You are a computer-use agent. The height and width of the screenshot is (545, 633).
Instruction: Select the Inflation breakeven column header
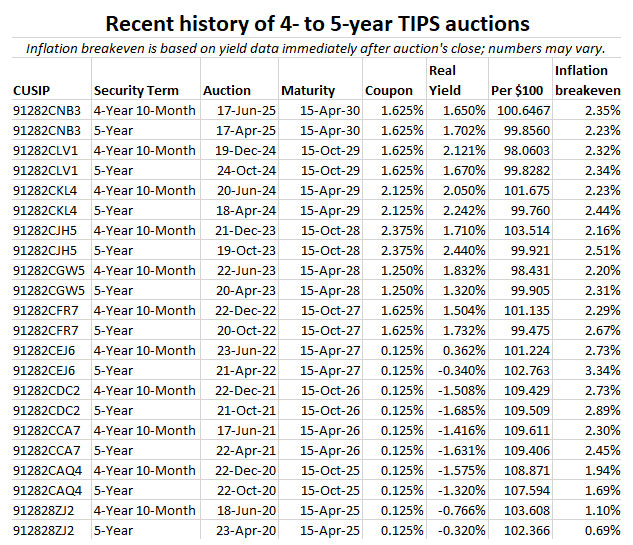pos(586,80)
